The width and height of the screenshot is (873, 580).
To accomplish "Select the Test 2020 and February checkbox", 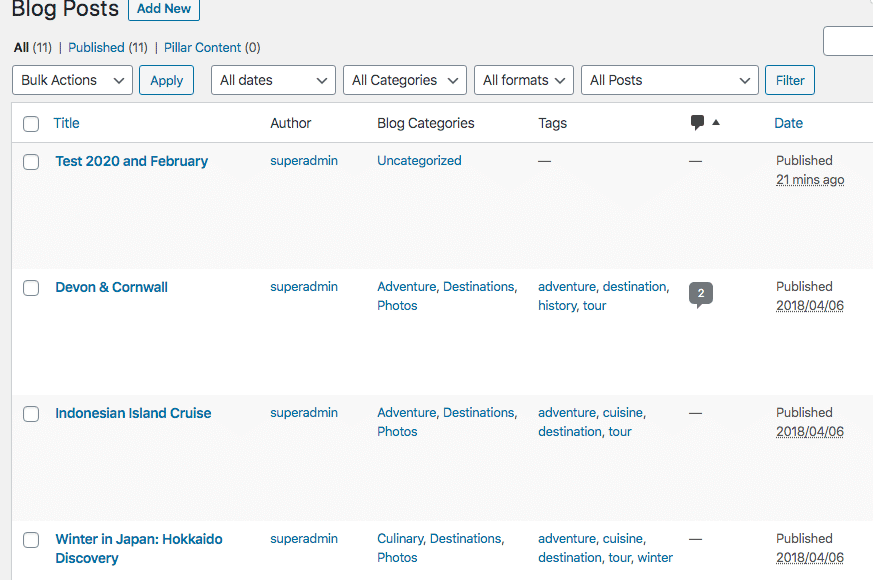I will coord(30,161).
